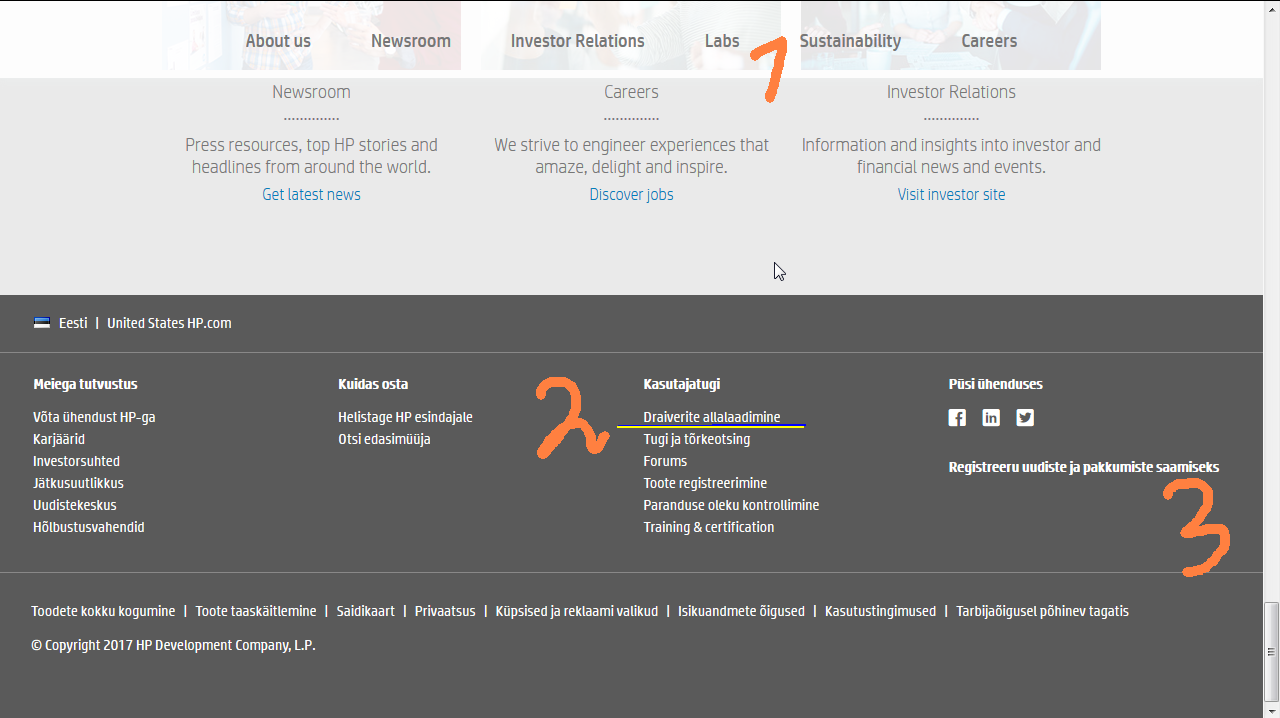Open HP LinkedIn page icon
This screenshot has width=1280, height=718.
tap(991, 418)
